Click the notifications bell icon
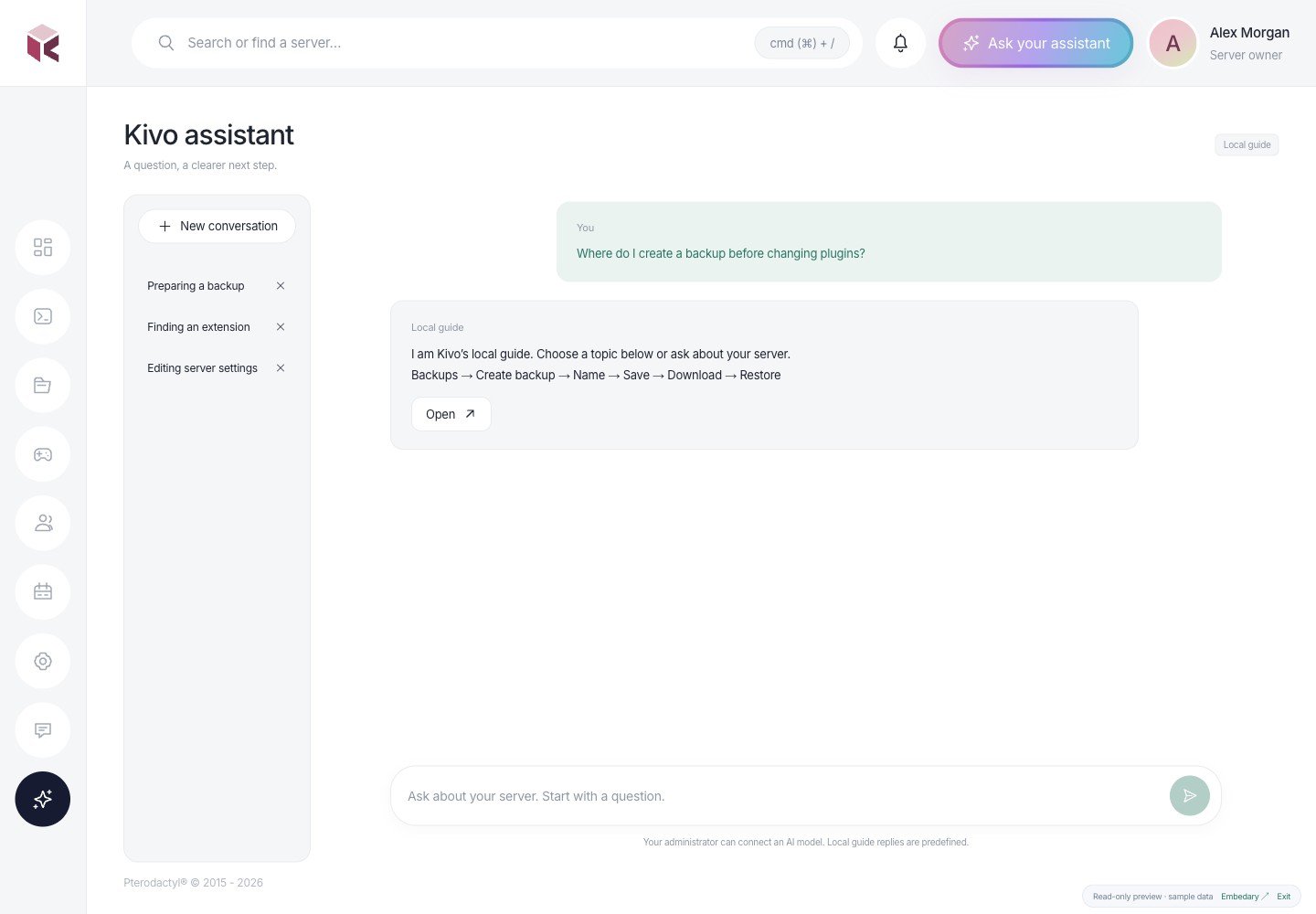1316x914 pixels. click(x=900, y=43)
